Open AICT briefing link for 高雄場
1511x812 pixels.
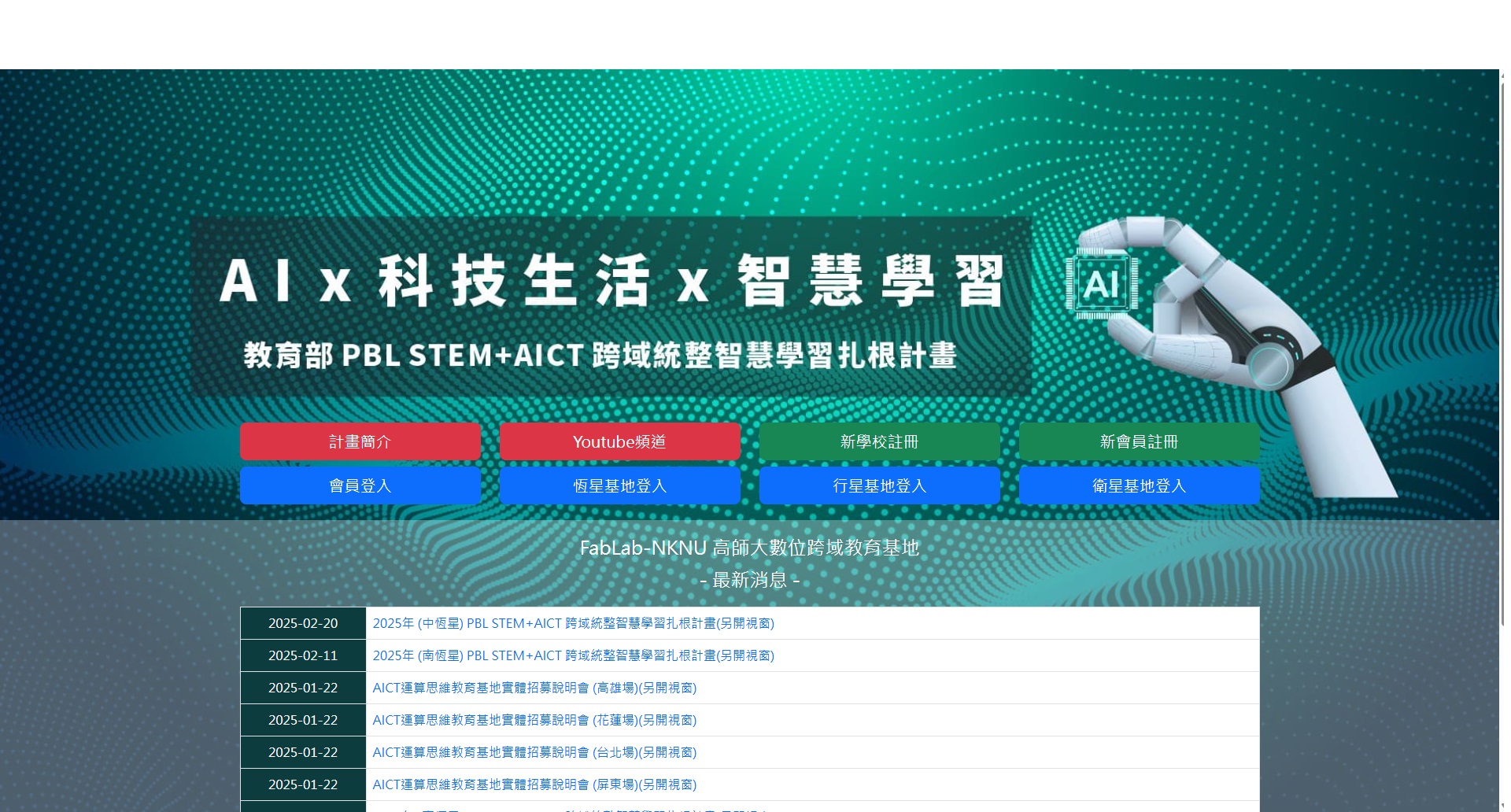tap(534, 688)
